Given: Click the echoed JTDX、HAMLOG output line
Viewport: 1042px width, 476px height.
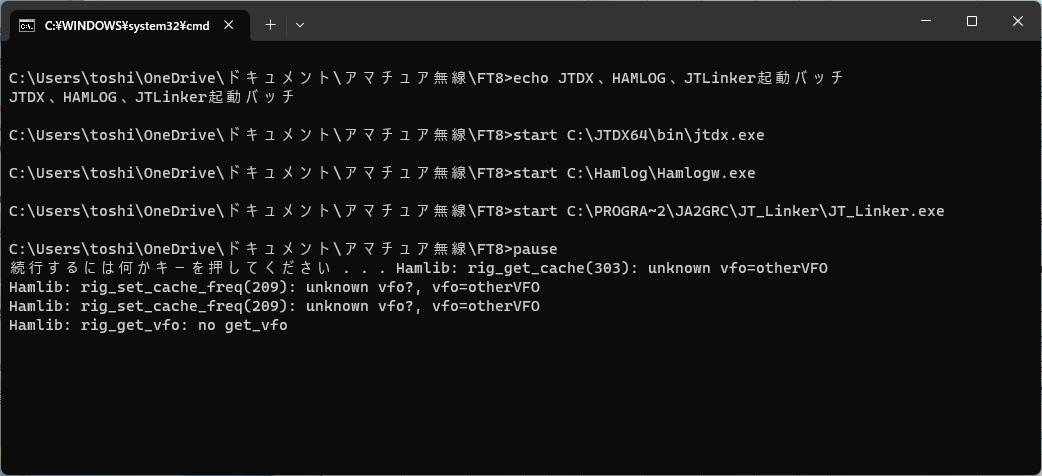Looking at the screenshot, I should coord(151,97).
